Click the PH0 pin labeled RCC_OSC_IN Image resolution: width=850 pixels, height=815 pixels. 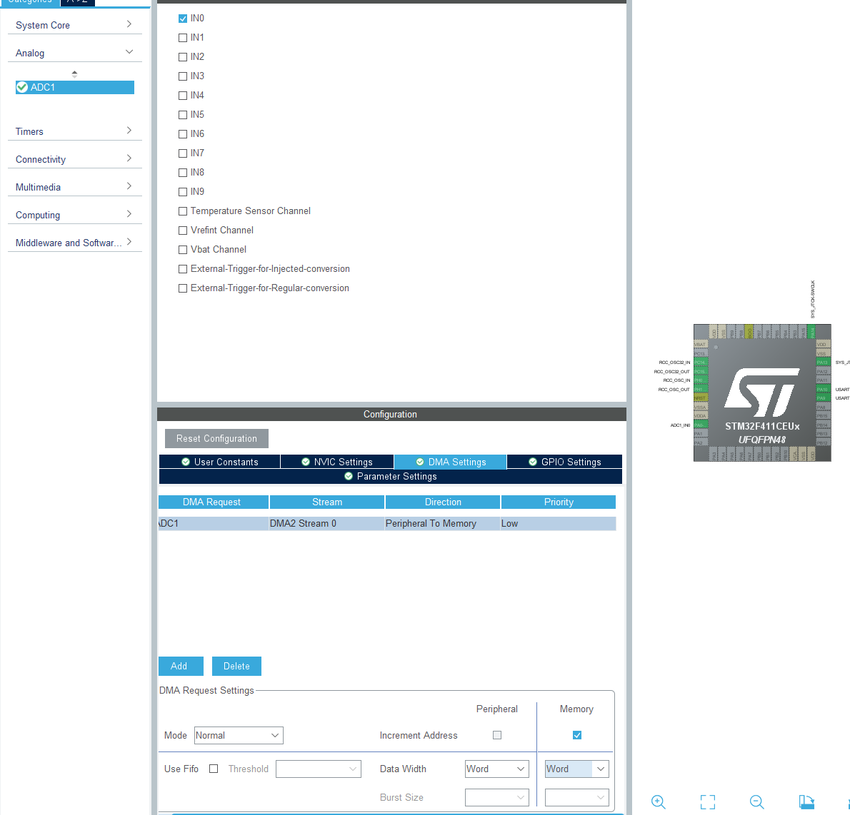701,380
